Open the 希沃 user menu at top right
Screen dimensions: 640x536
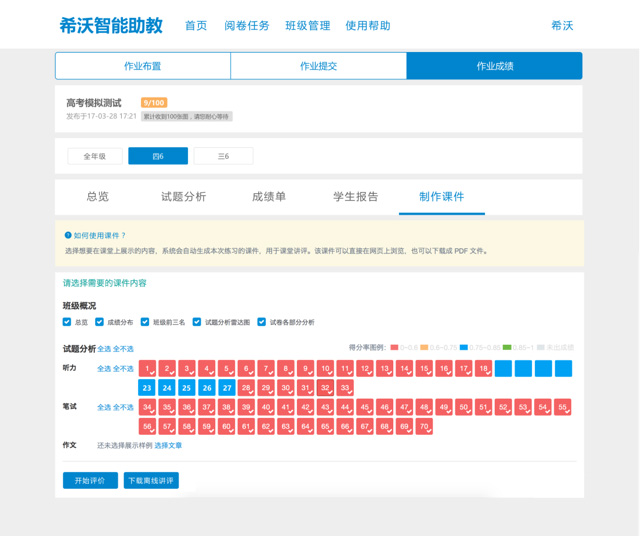coord(562,26)
